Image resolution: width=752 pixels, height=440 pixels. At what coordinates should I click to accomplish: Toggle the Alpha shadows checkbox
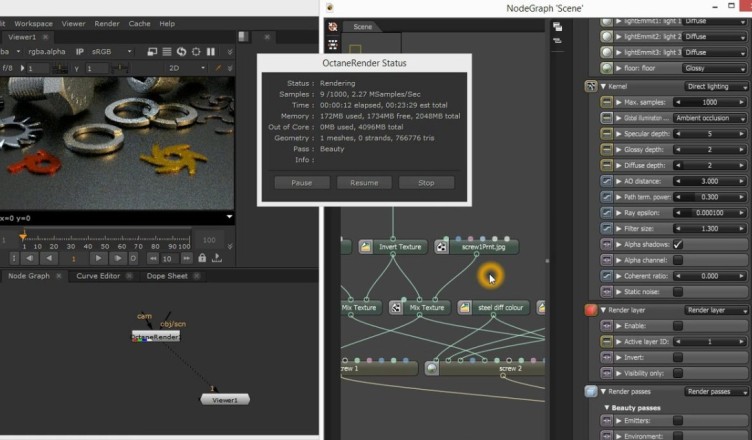coord(678,244)
